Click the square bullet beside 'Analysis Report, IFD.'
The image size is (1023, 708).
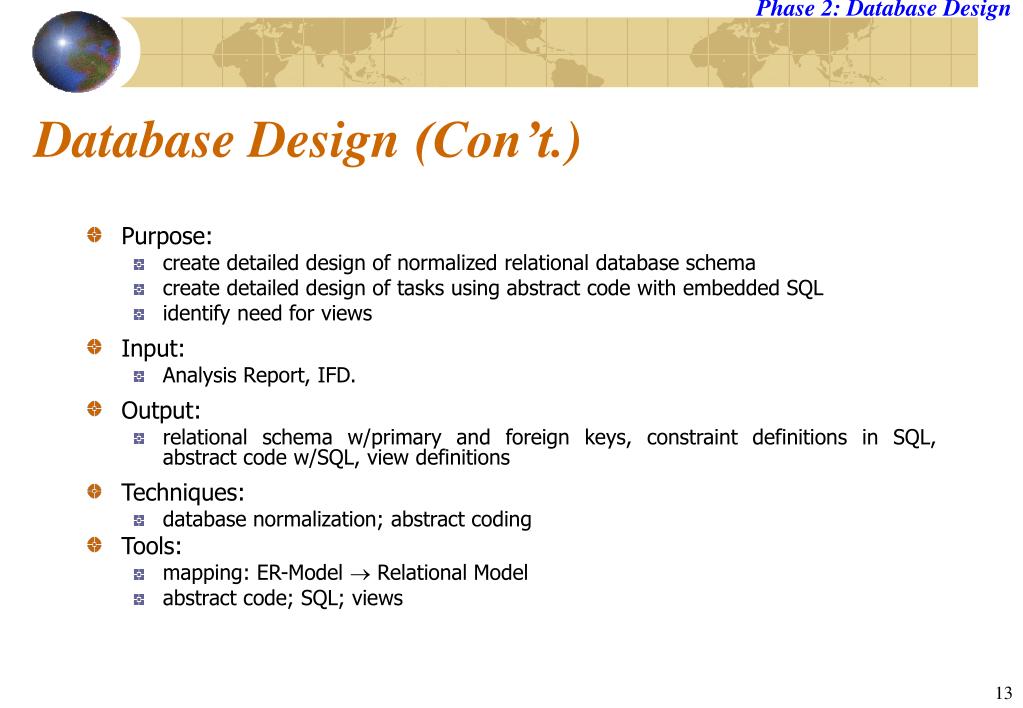[x=139, y=377]
